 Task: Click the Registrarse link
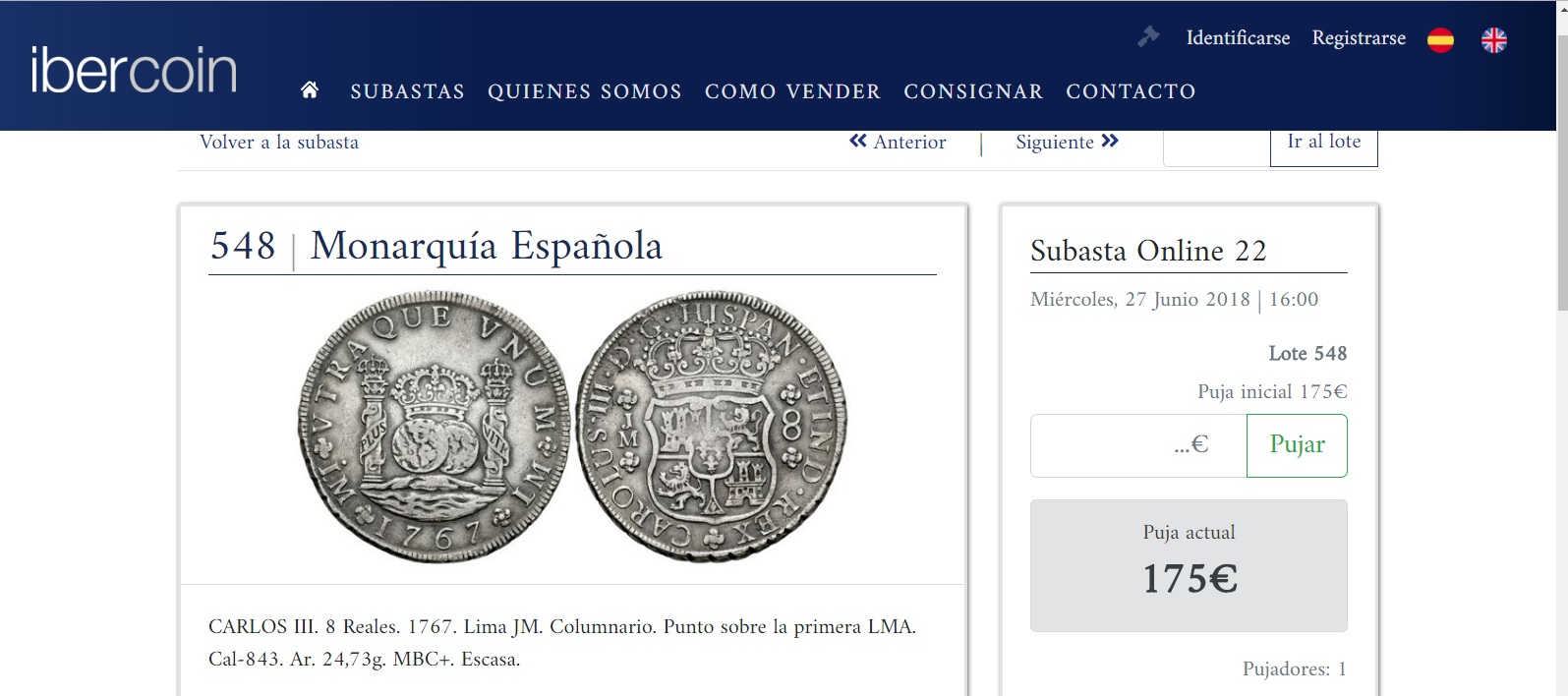pos(1359,38)
